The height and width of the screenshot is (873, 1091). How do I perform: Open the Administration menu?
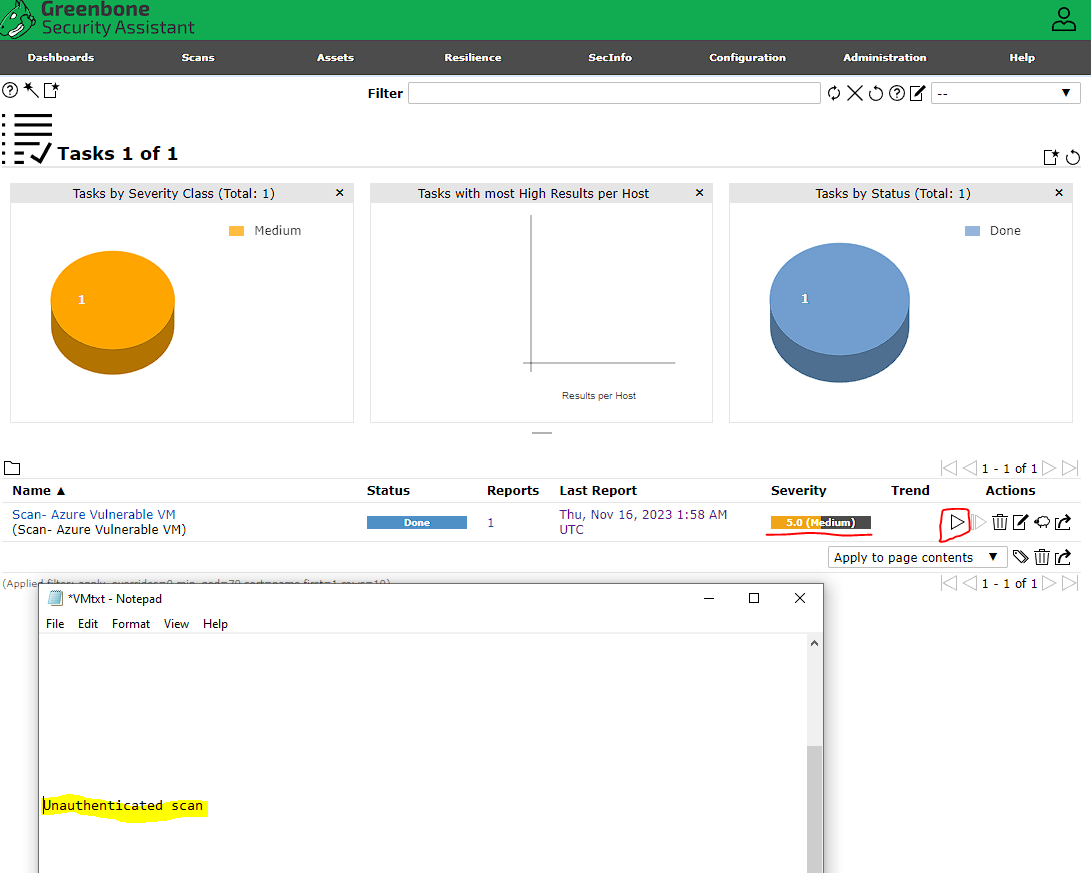pos(884,58)
